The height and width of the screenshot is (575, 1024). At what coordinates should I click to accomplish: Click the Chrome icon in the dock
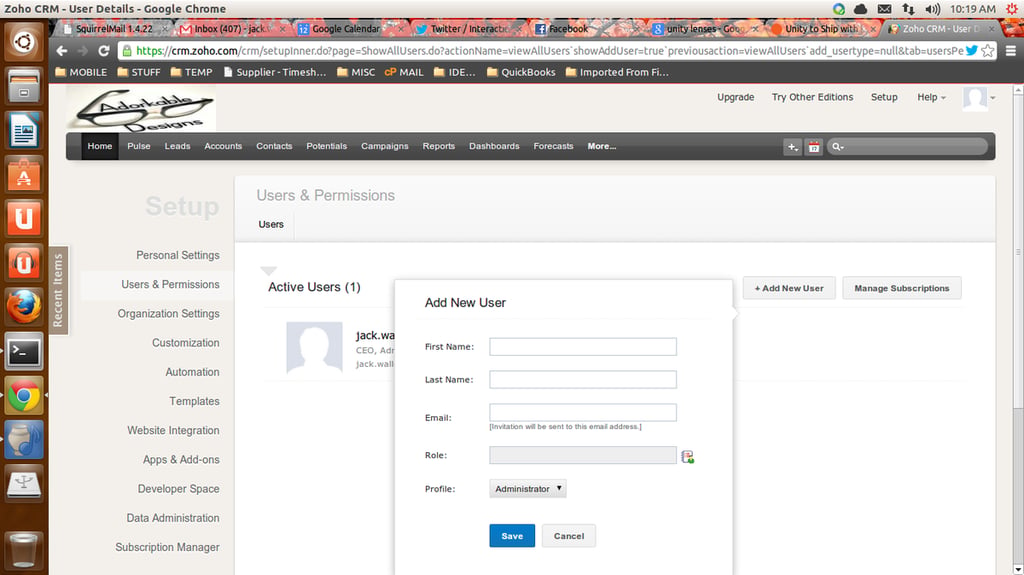24,396
